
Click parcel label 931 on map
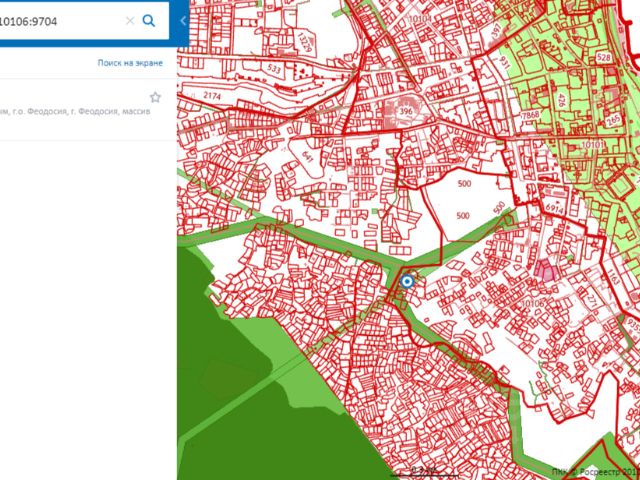[503, 63]
